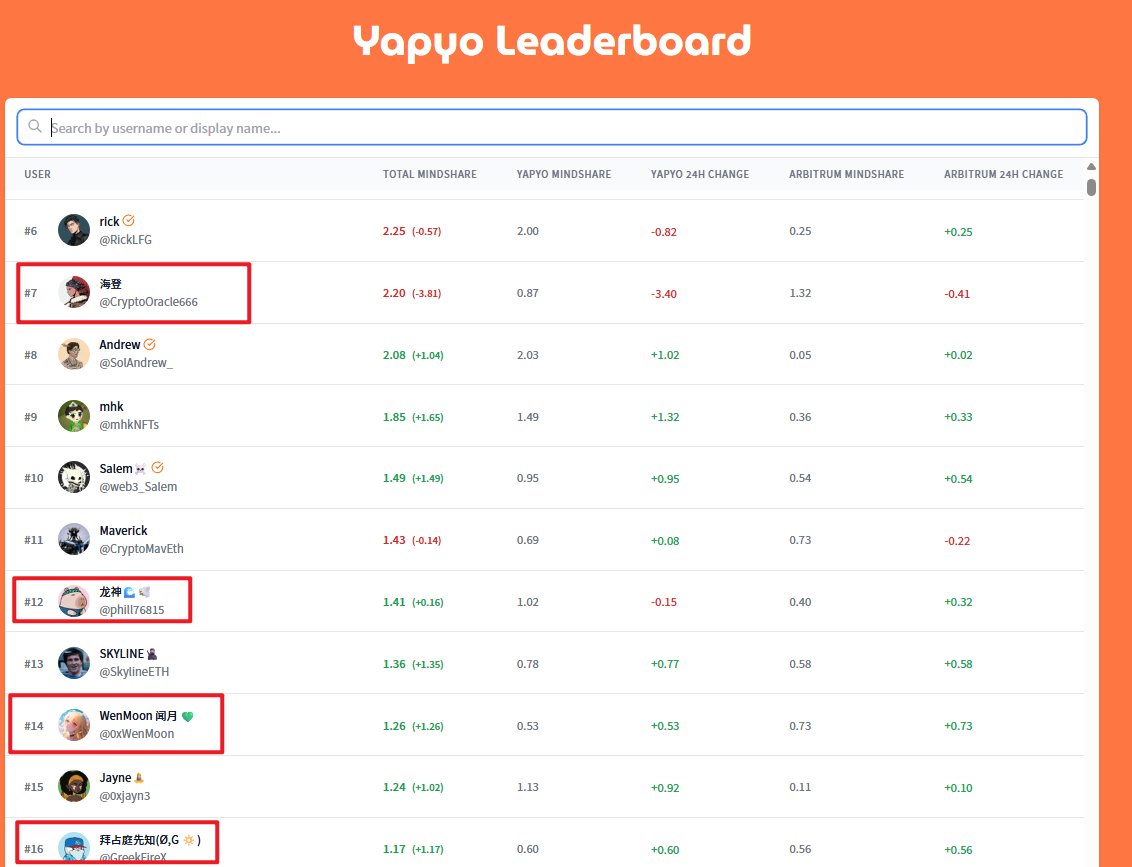Select the display name "rick"
Screen dimensions: 1132x867
click(x=109, y=222)
